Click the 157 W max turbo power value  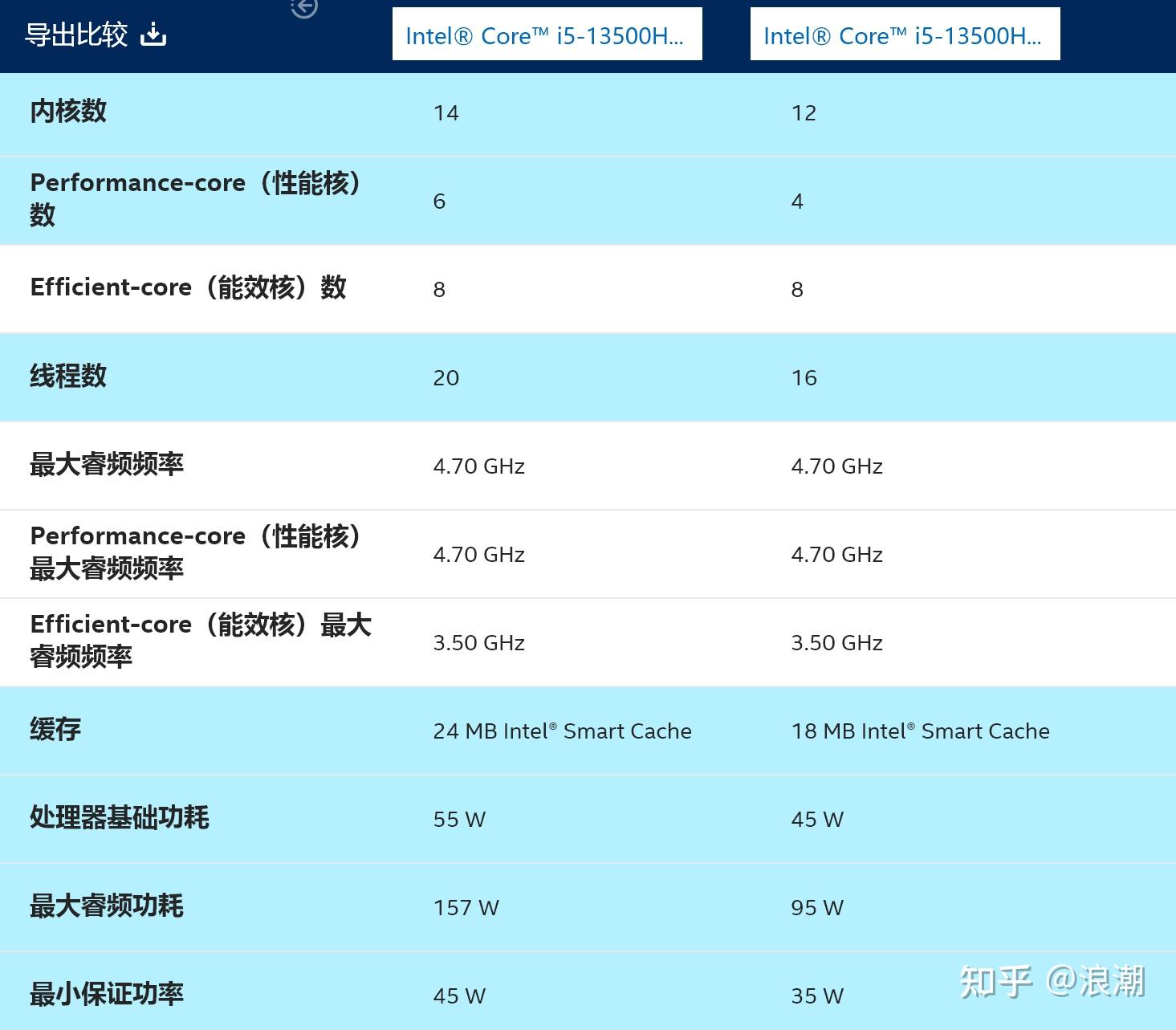[x=466, y=907]
